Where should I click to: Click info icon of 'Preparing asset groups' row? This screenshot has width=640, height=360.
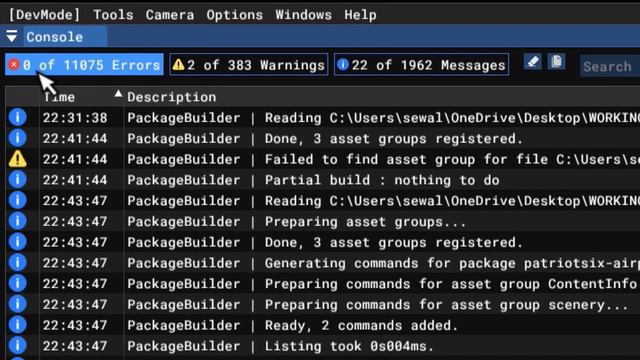point(18,221)
